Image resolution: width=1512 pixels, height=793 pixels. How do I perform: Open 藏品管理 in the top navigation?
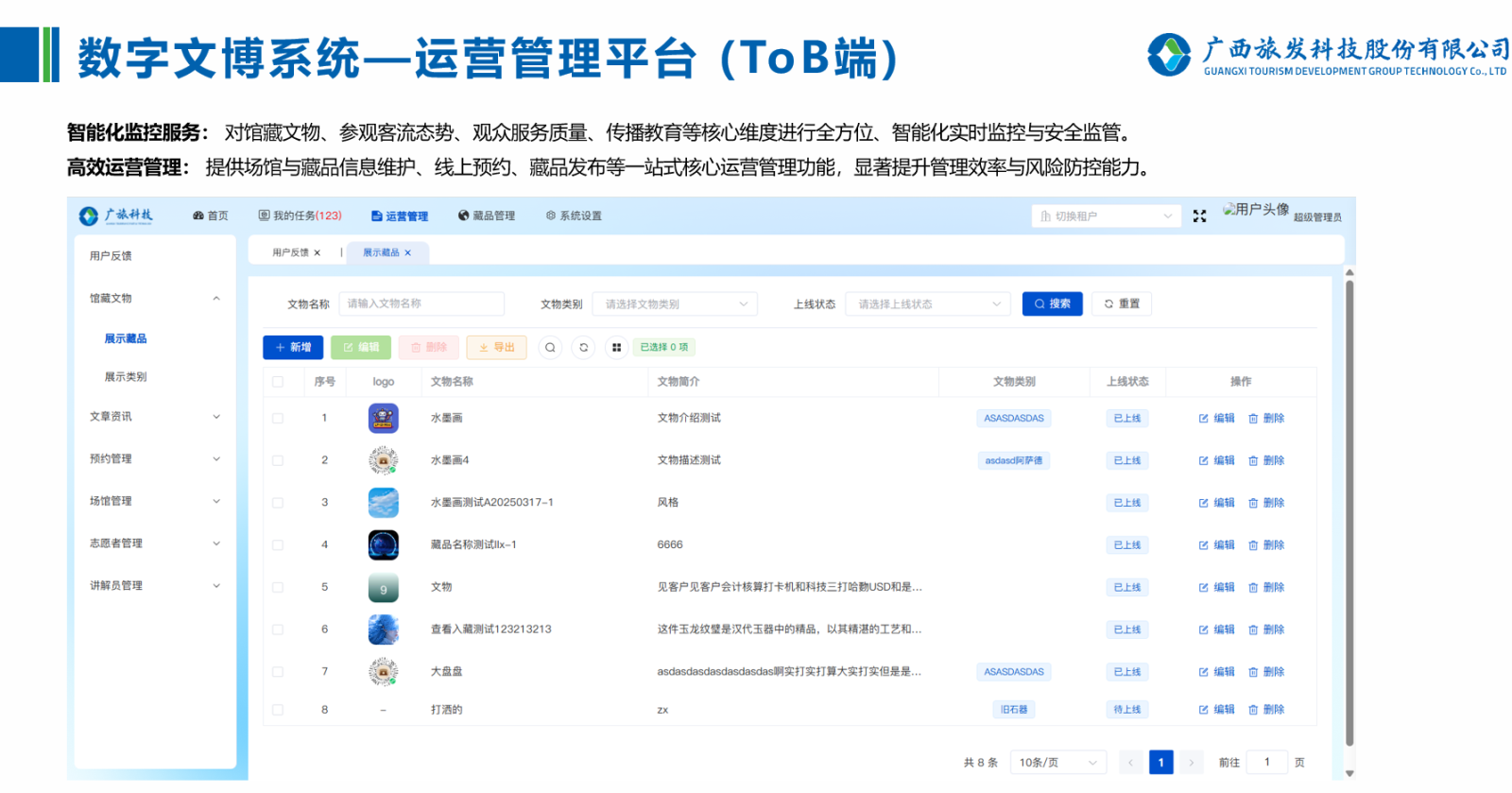[x=487, y=216]
